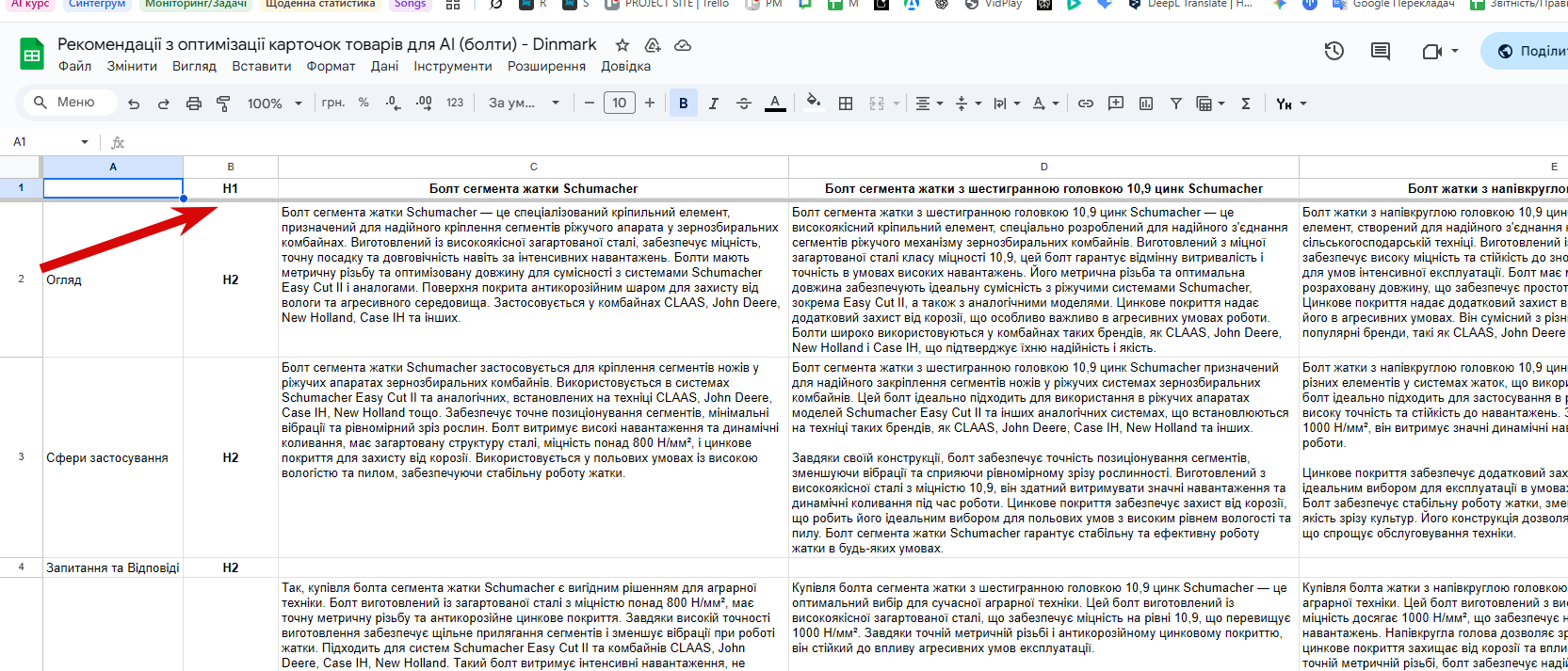This screenshot has width=1568, height=671.
Task: Open the filter views table dropdown
Action: click(x=1210, y=104)
